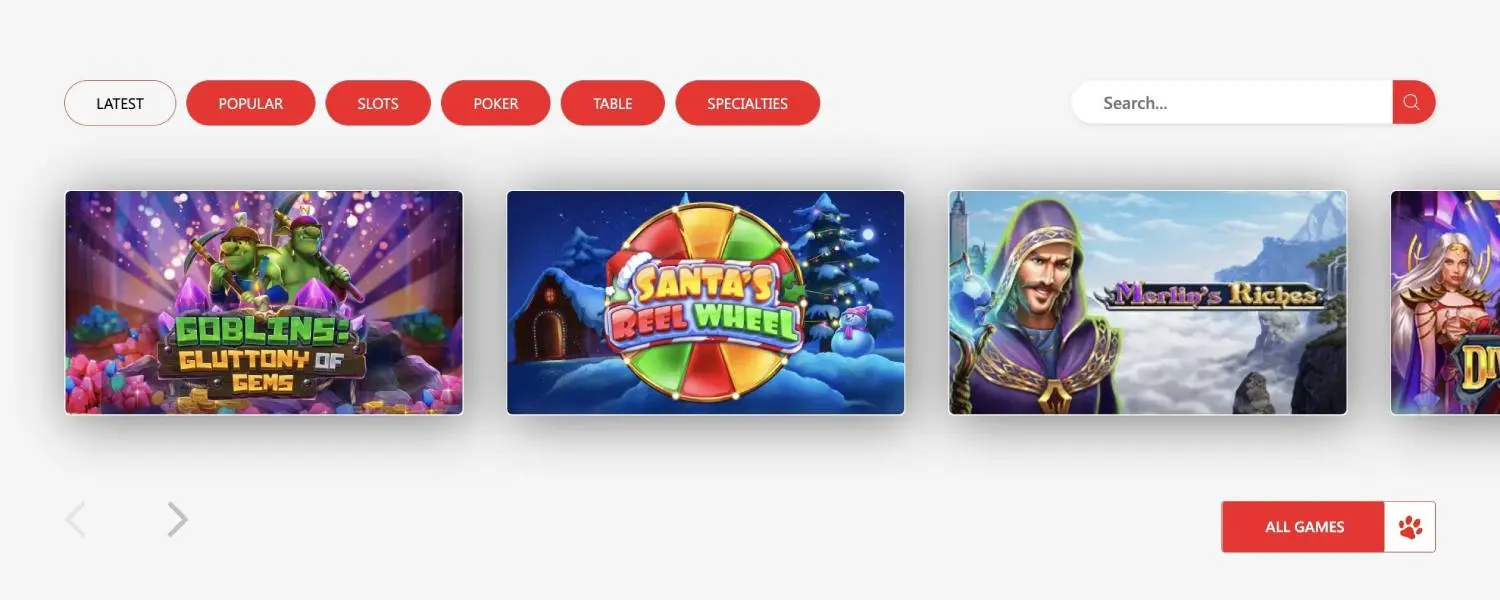This screenshot has height=600, width=1500.
Task: View the SPECIALTIES category
Action: pos(748,103)
